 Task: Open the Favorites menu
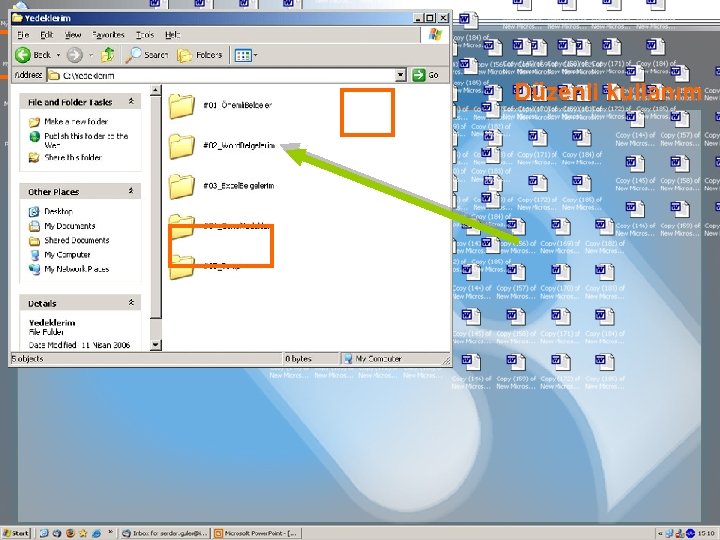click(108, 35)
